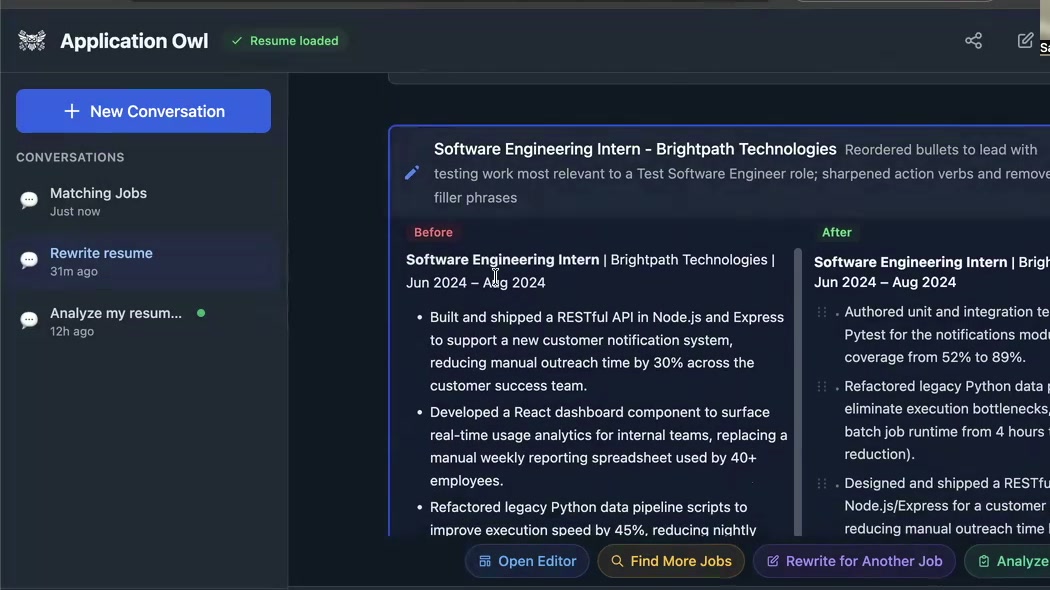Toggle the checkmark in the Resume loaded indicator
Image resolution: width=1050 pixels, height=590 pixels.
tap(237, 41)
